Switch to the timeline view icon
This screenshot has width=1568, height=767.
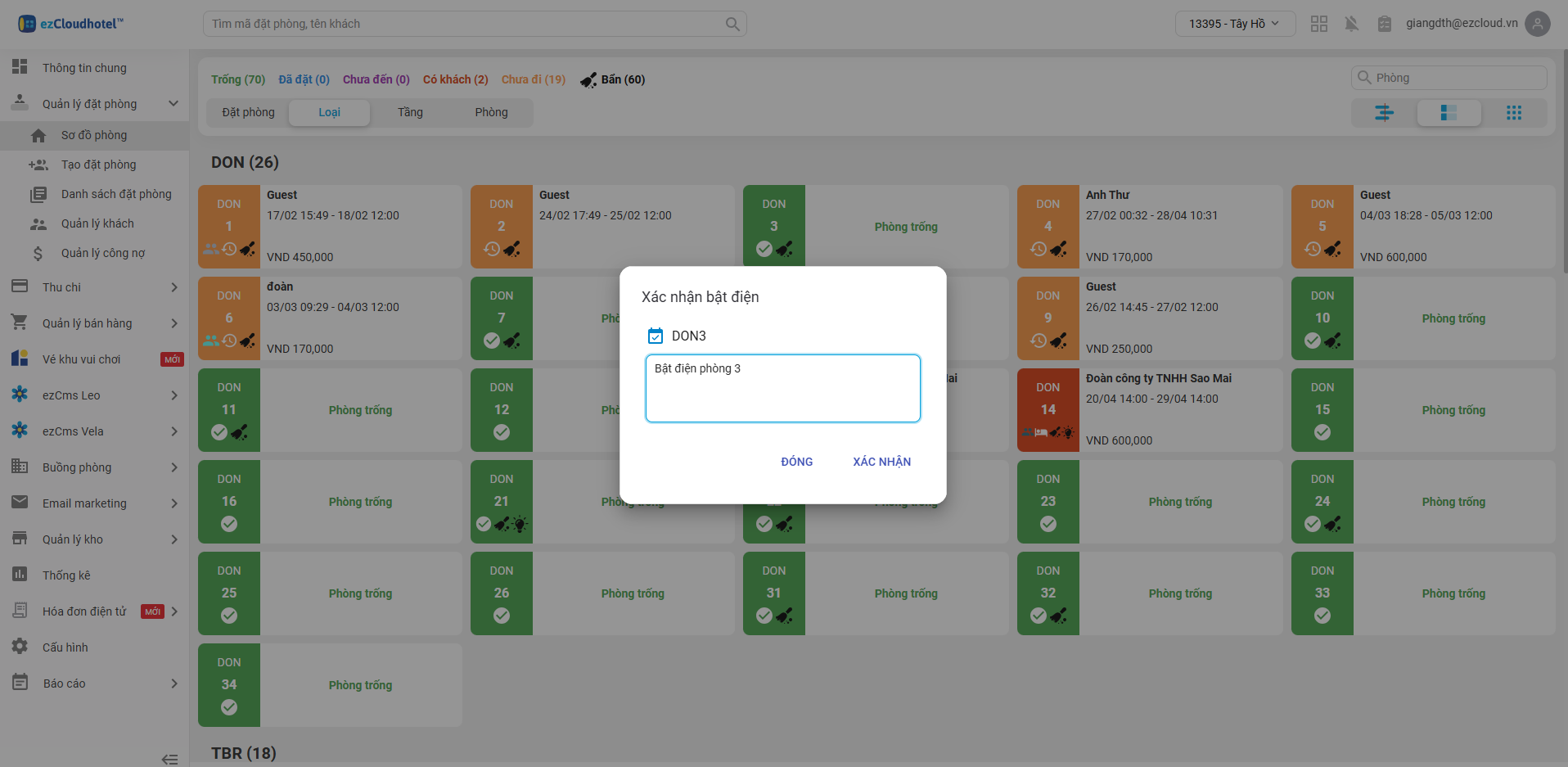pyautogui.click(x=1384, y=113)
